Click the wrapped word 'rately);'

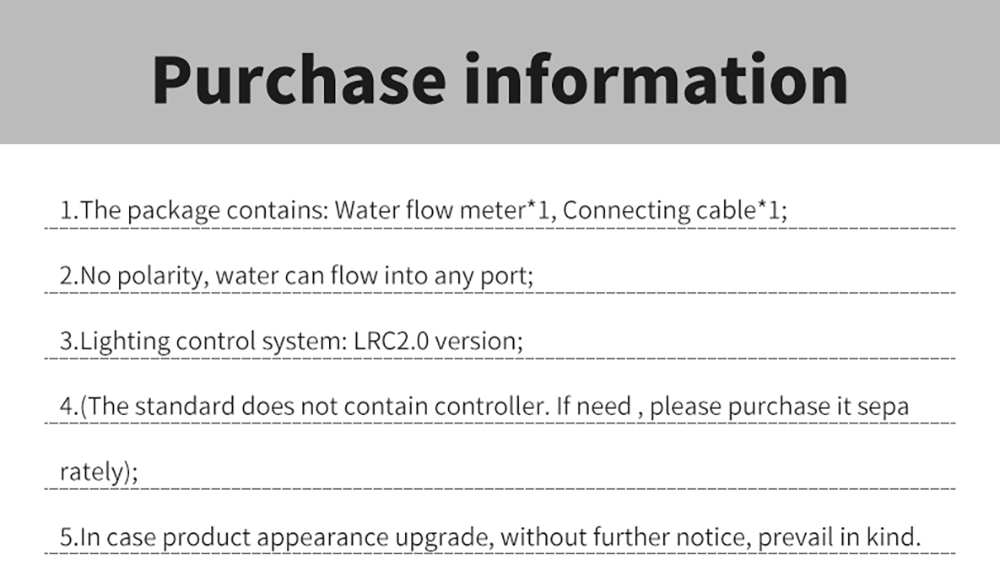coord(99,472)
